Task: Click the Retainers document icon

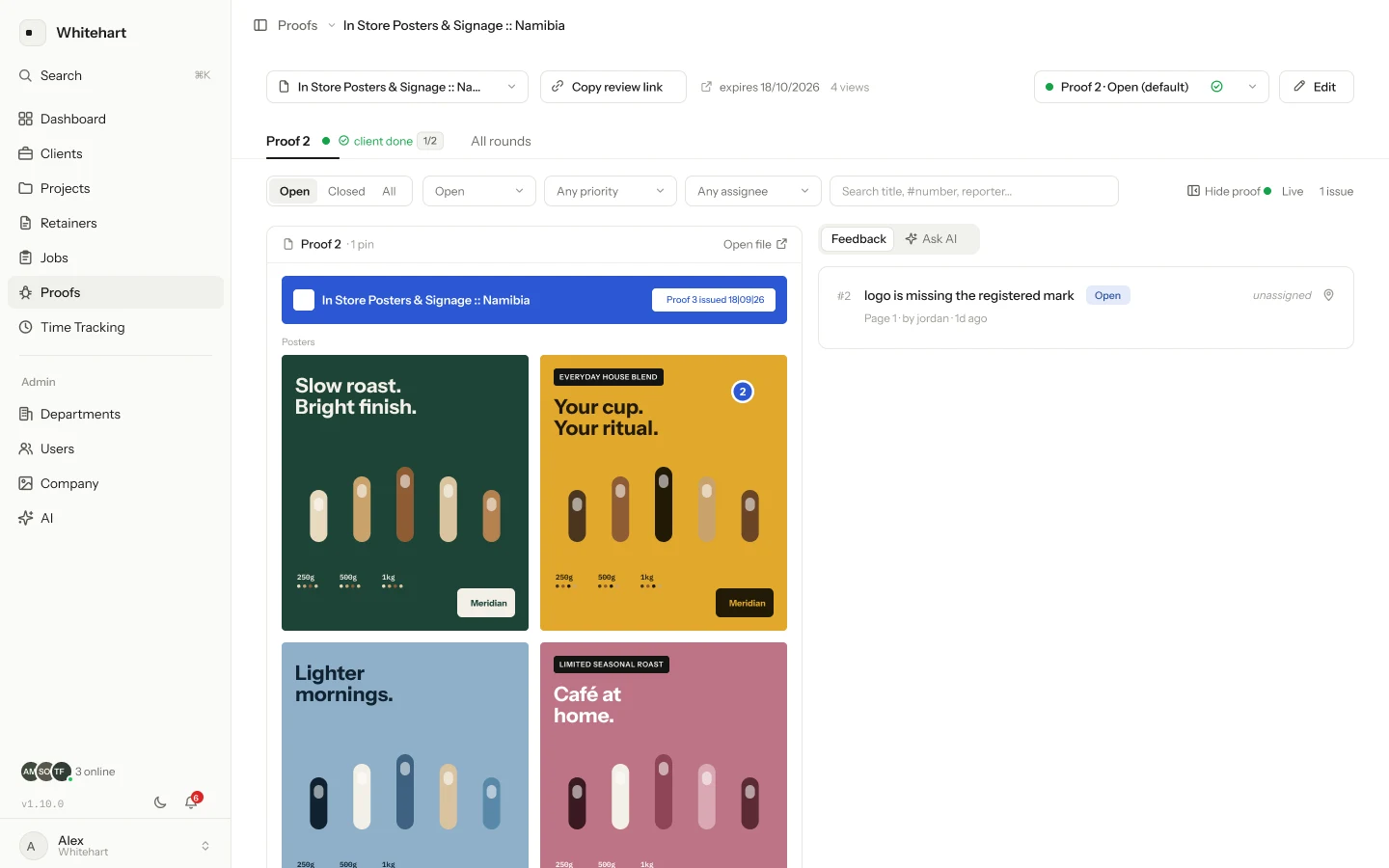Action: click(x=26, y=223)
